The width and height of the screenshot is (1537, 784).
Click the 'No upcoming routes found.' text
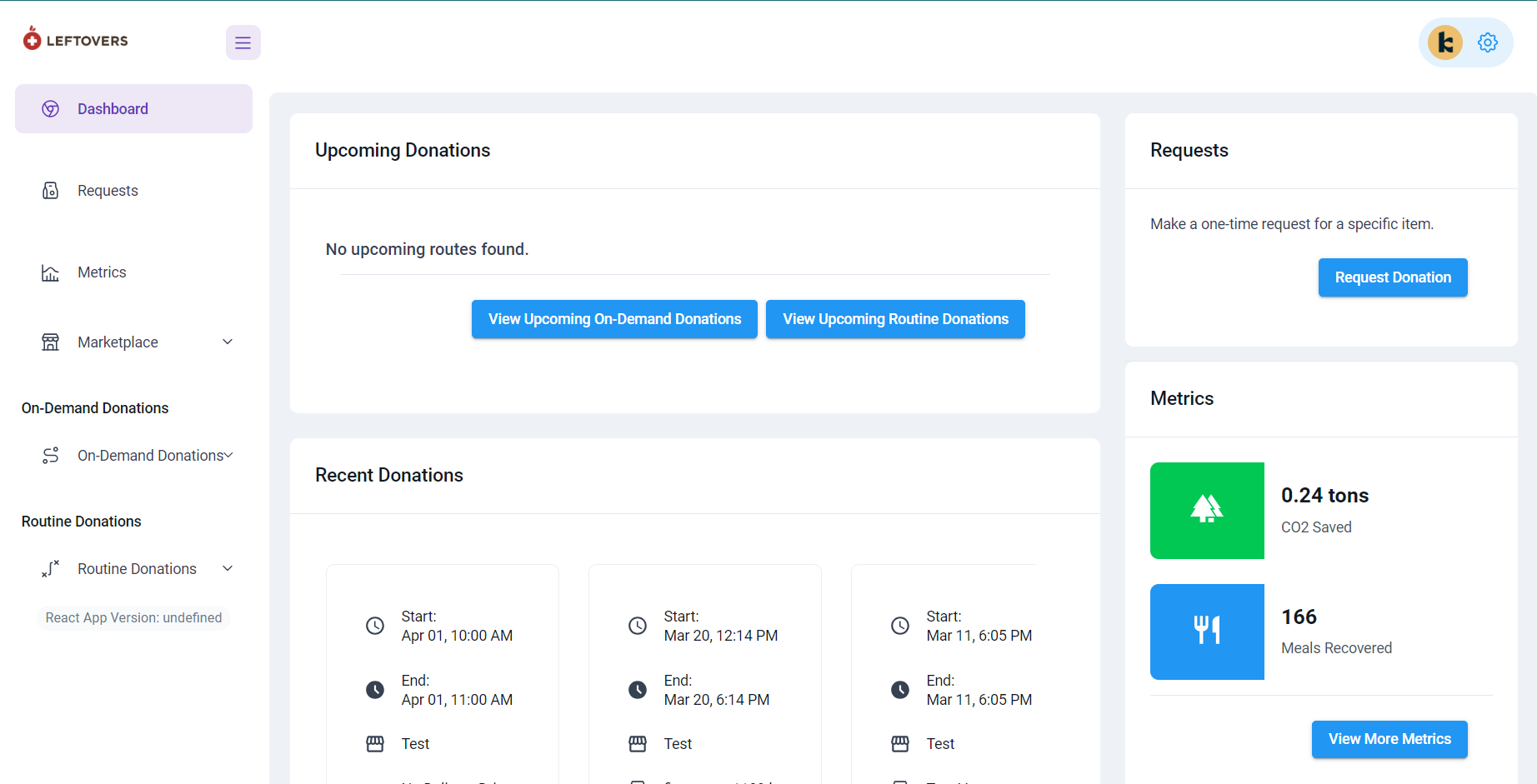[x=427, y=249]
